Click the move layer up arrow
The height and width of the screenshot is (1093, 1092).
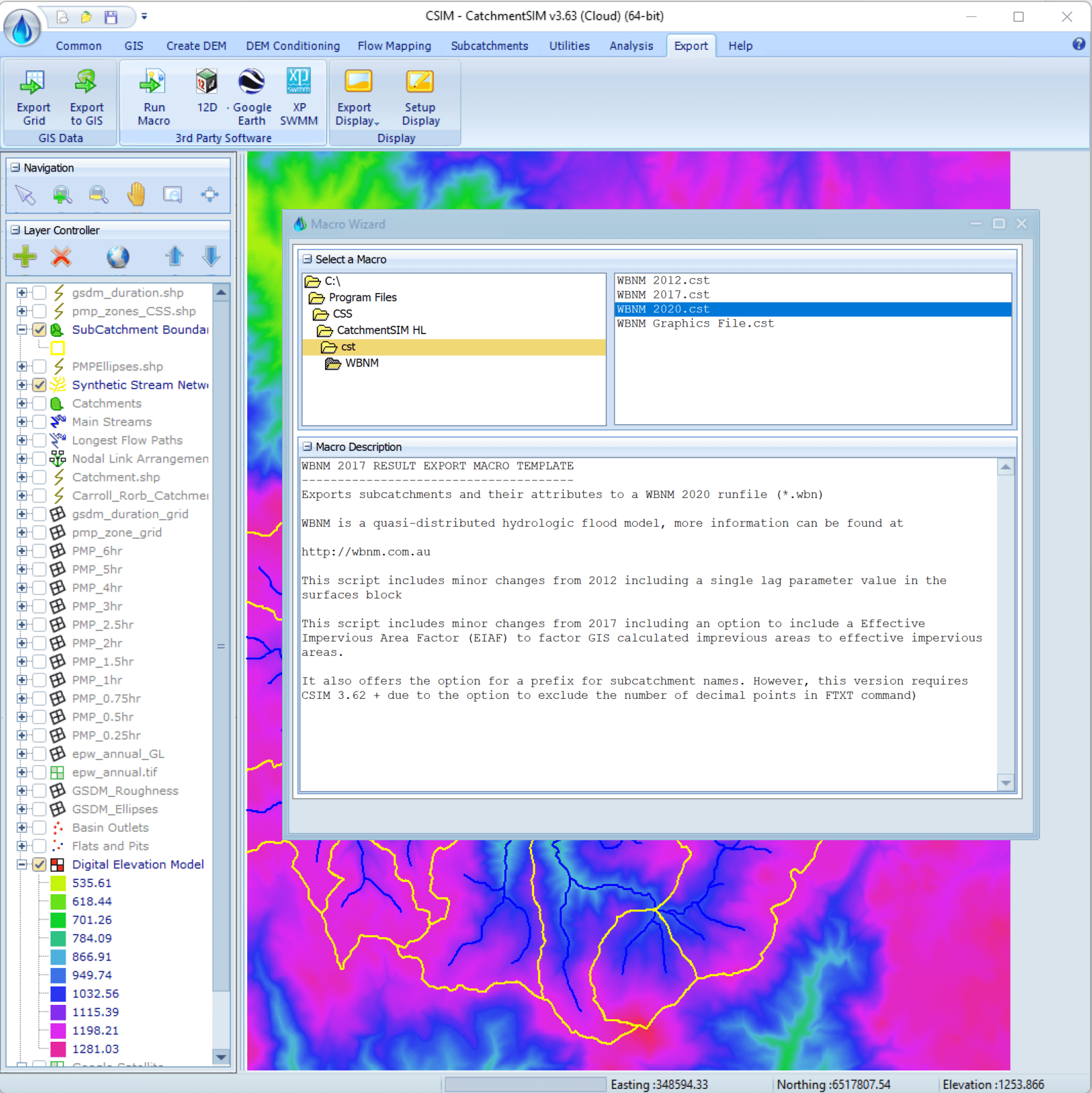tap(174, 257)
